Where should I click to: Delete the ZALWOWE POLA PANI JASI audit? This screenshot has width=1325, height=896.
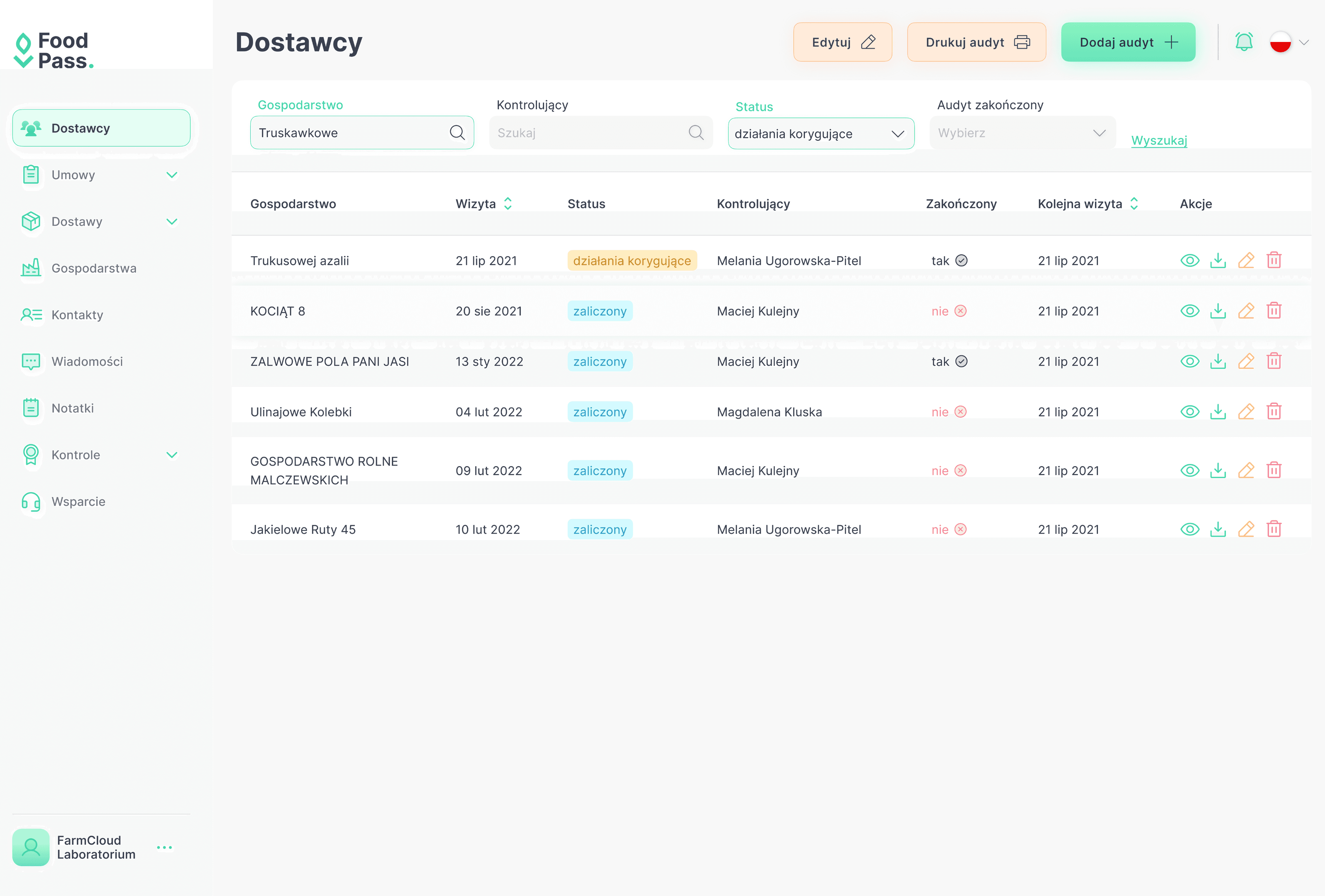tap(1274, 361)
